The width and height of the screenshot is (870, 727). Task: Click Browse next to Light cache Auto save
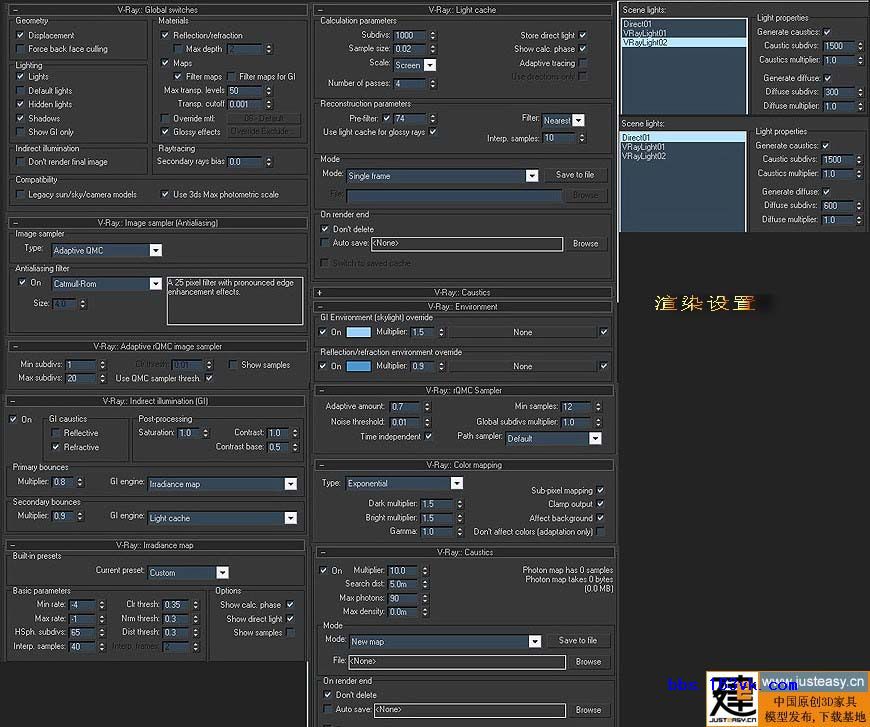coord(585,244)
